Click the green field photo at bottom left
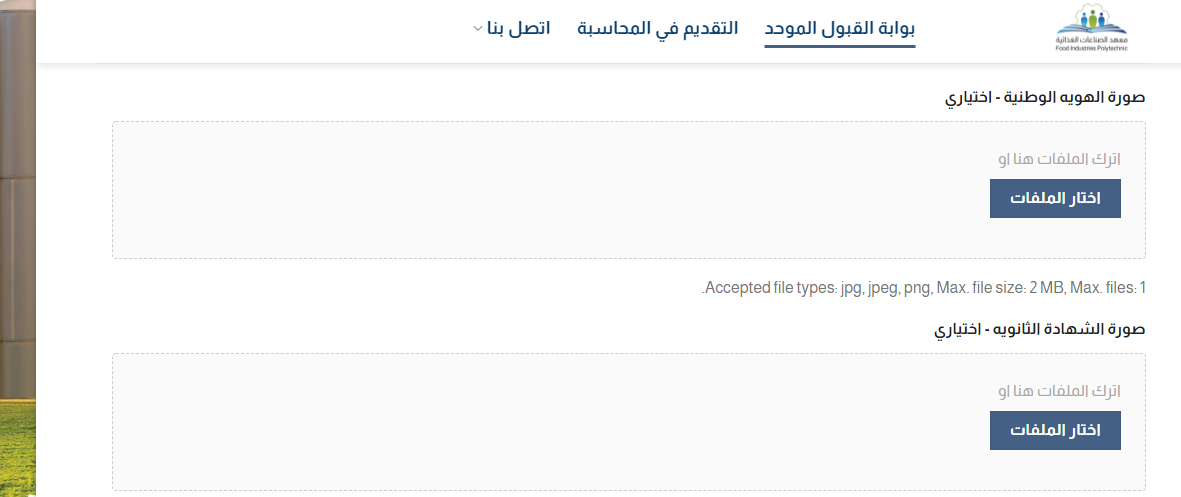1181x497 pixels. click(x=17, y=450)
